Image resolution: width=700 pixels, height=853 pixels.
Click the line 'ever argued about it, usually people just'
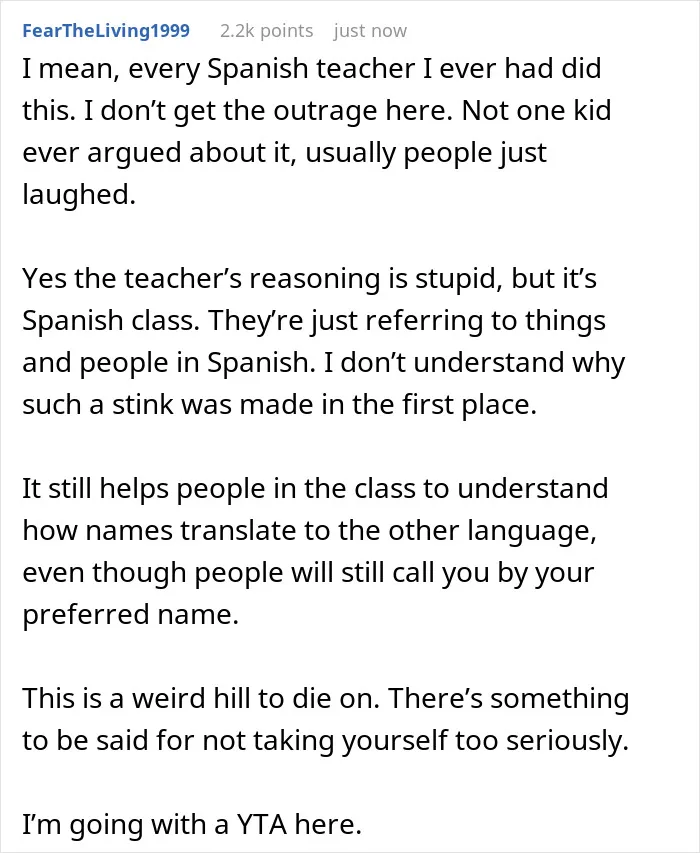(284, 153)
